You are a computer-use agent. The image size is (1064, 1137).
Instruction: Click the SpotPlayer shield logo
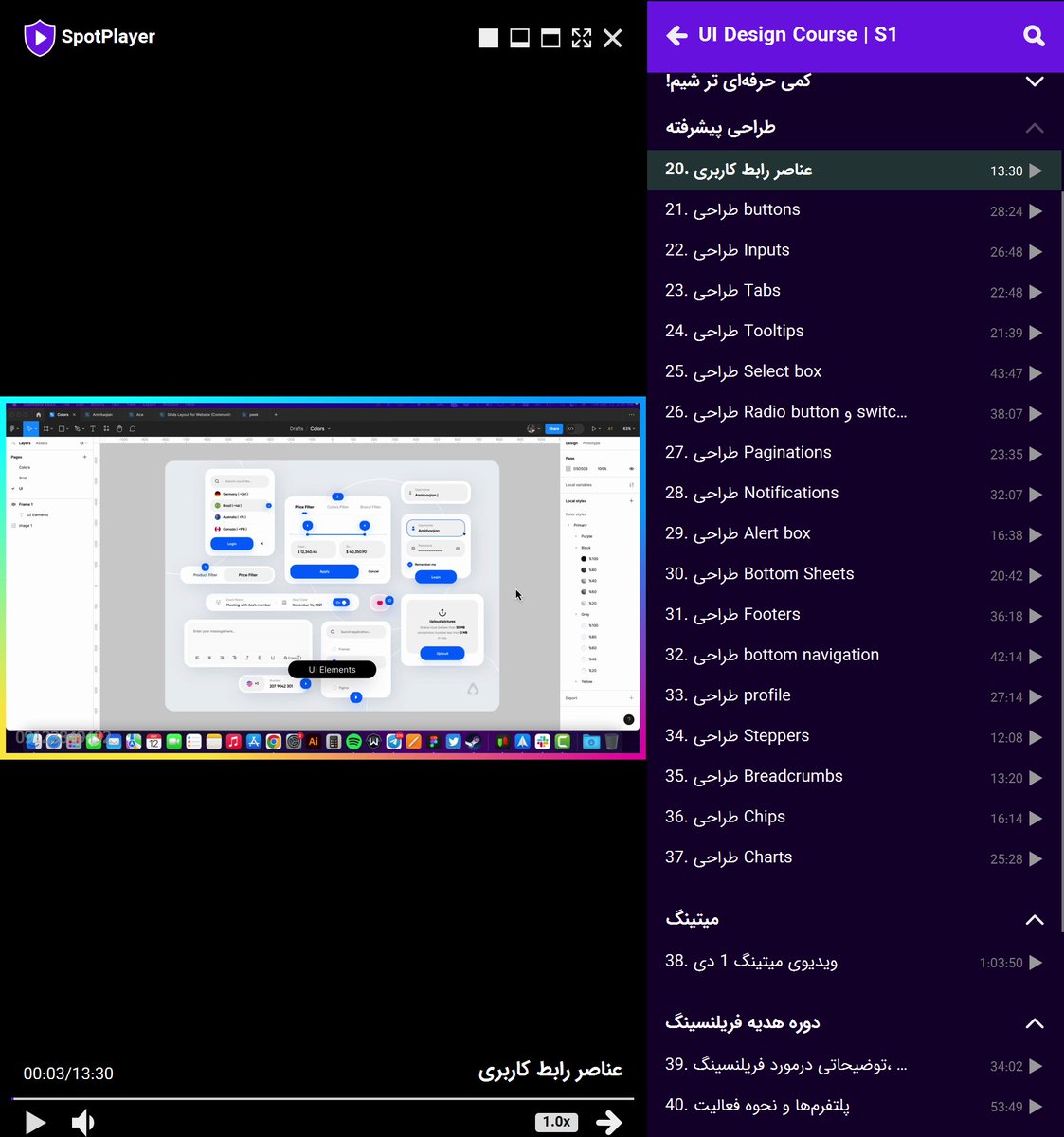[39, 38]
